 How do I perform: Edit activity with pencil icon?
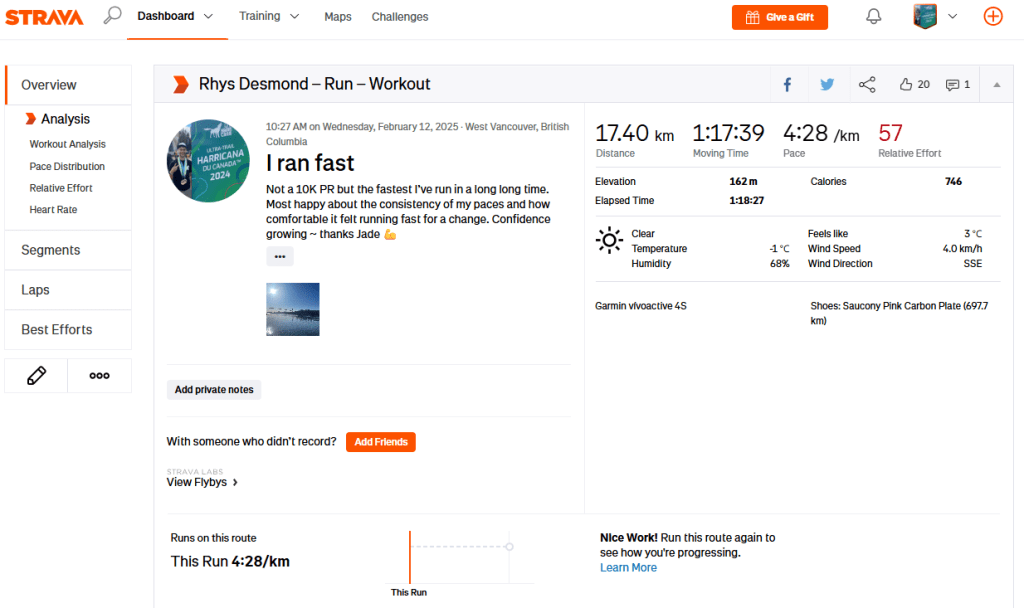tap(36, 376)
